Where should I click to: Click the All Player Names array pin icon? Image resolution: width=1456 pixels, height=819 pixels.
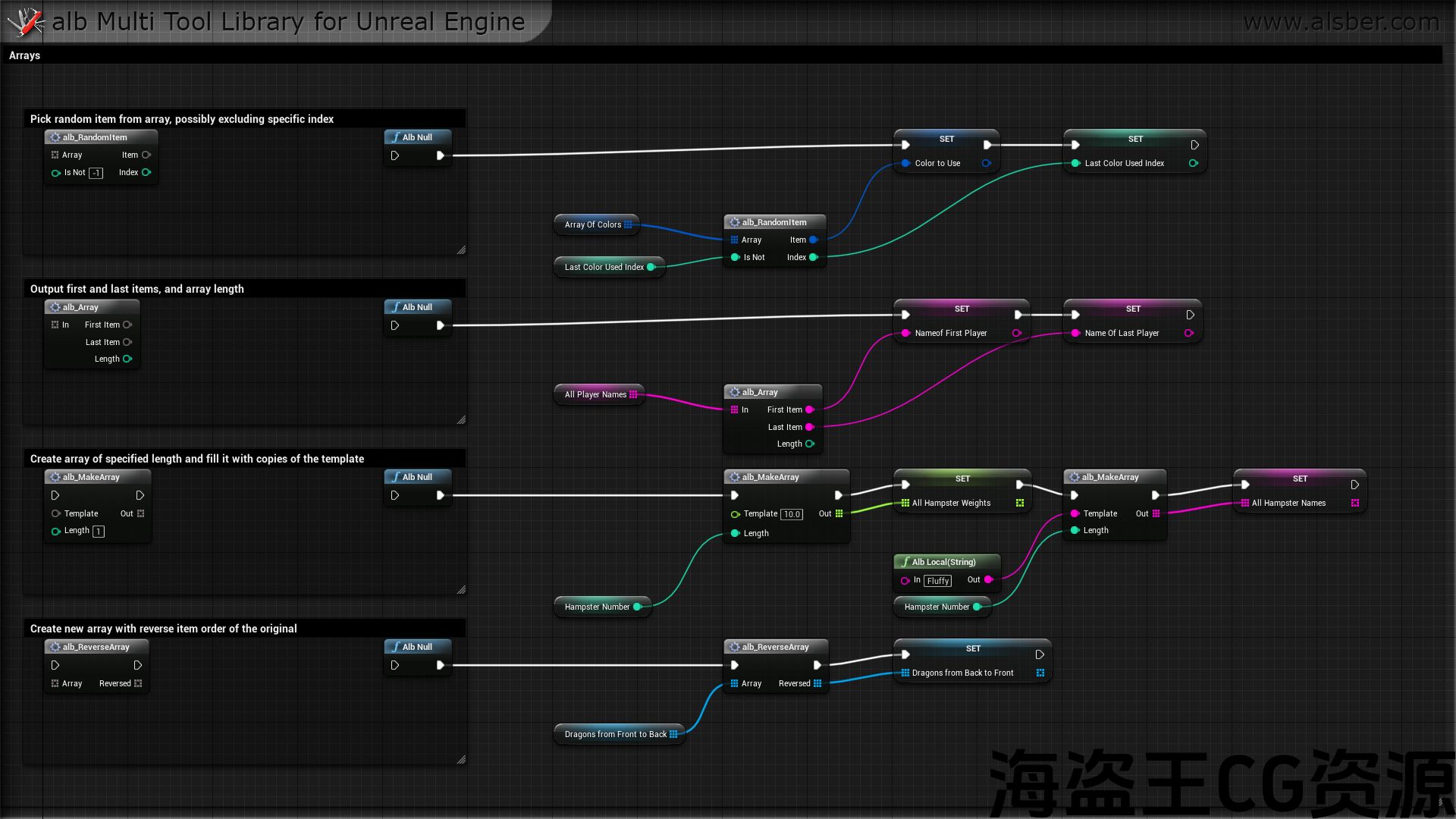tap(633, 394)
